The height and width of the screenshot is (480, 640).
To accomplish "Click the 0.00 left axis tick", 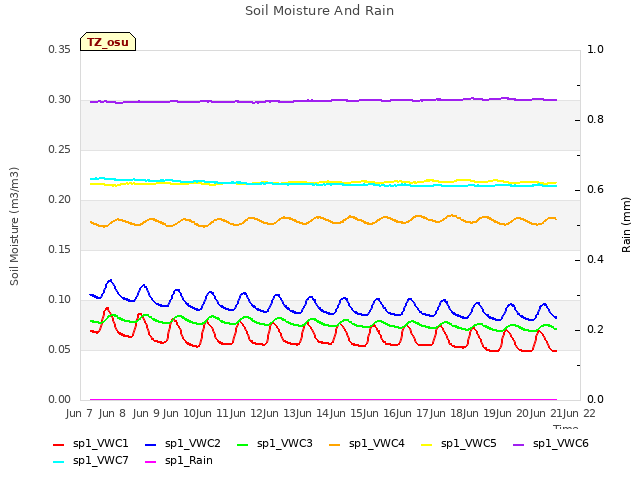I will 60,400.
